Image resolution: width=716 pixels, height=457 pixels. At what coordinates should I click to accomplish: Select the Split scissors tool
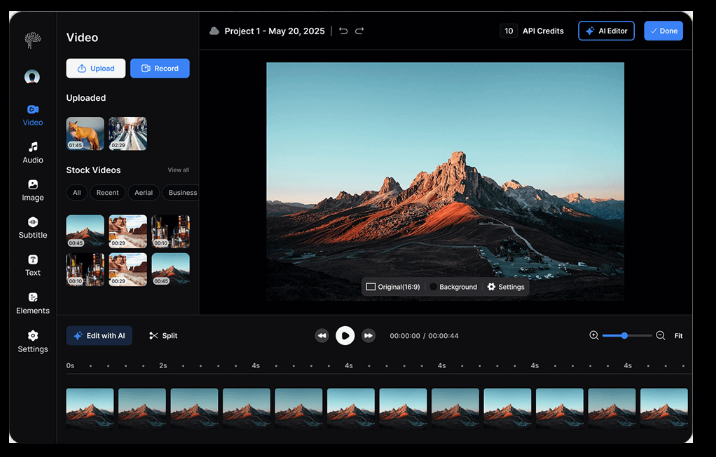click(163, 336)
